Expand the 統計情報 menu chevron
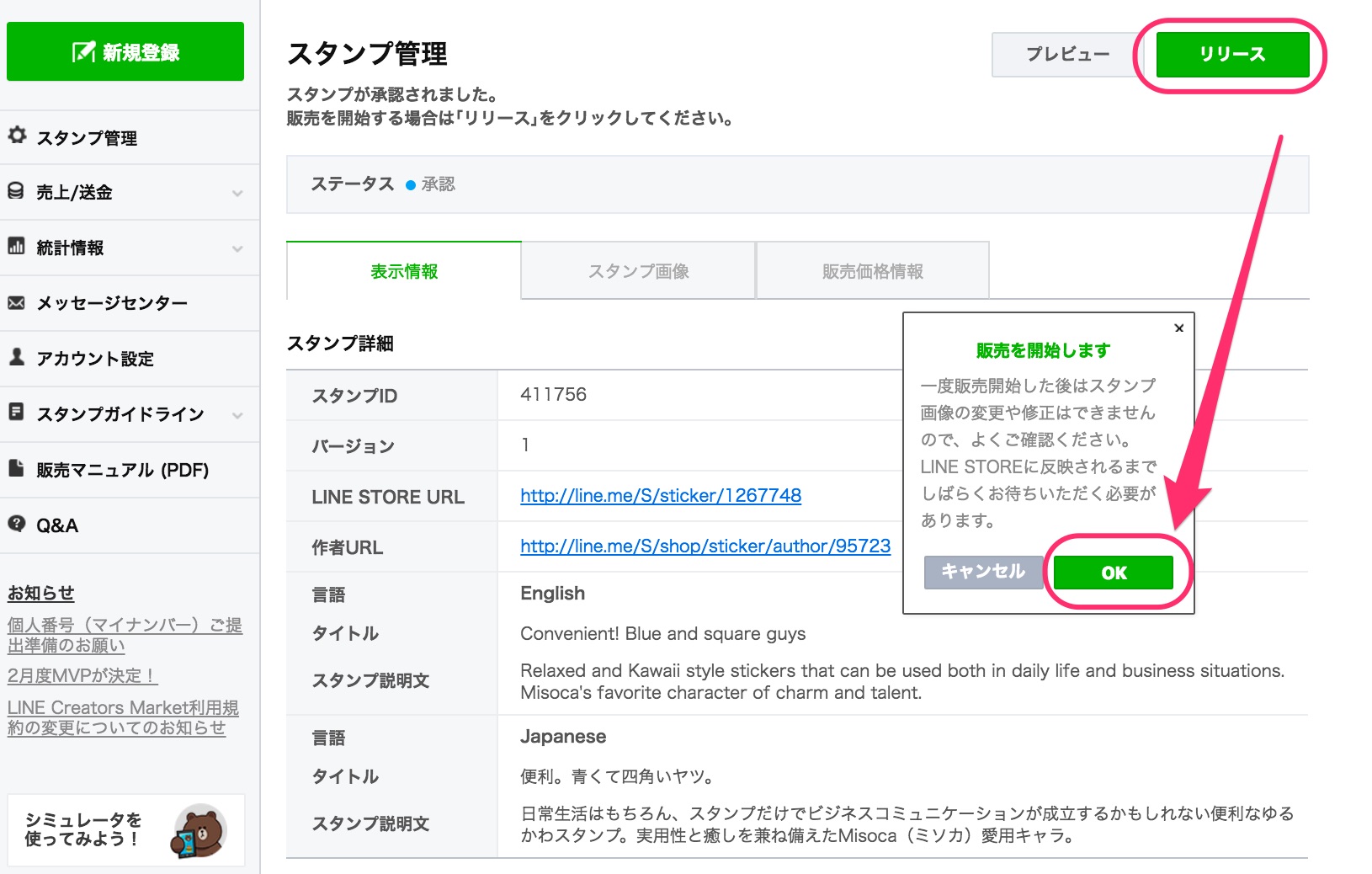Viewport: 1372px width, 874px height. [237, 248]
